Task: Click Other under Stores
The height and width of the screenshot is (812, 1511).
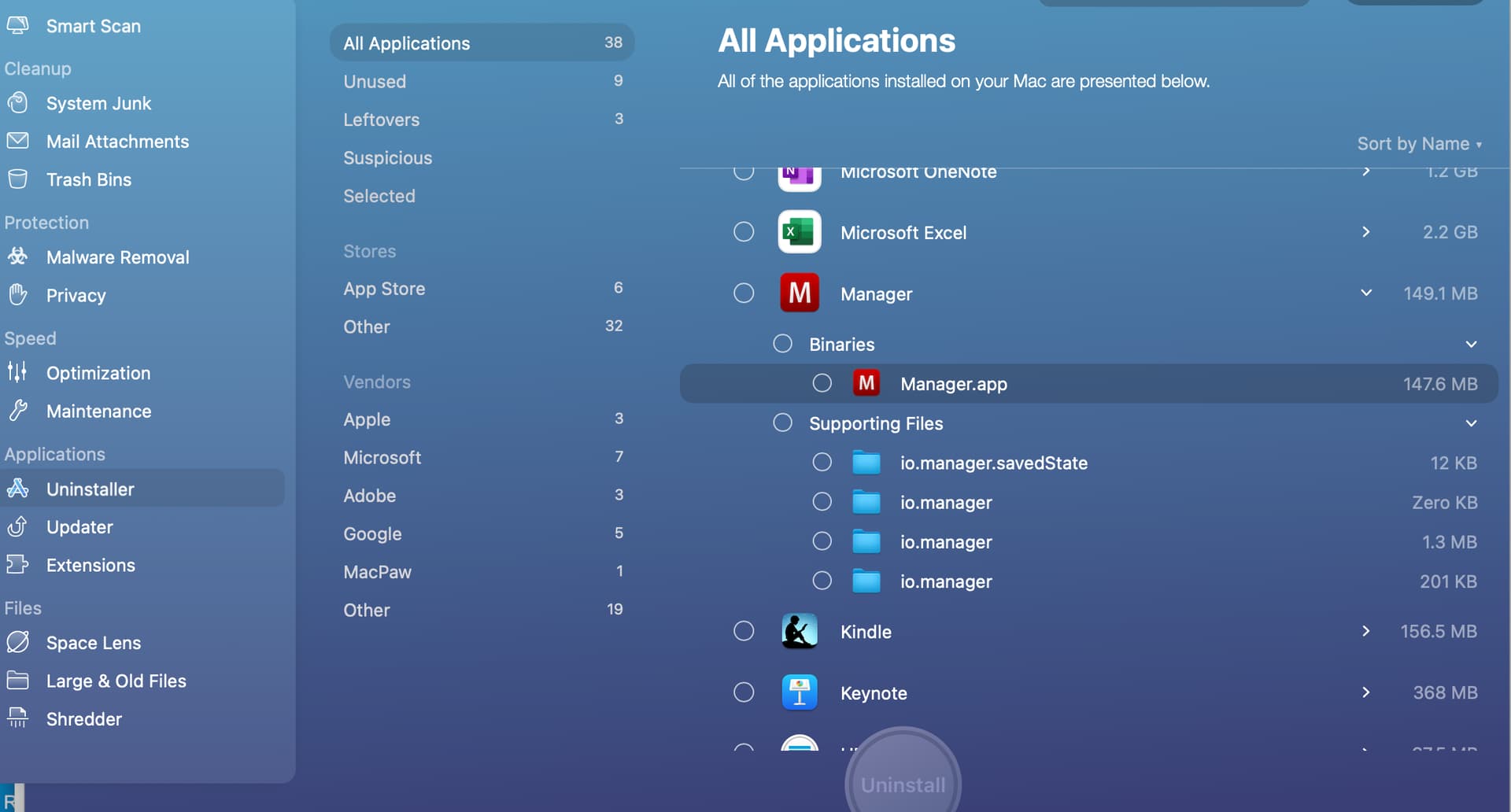Action: (482, 326)
